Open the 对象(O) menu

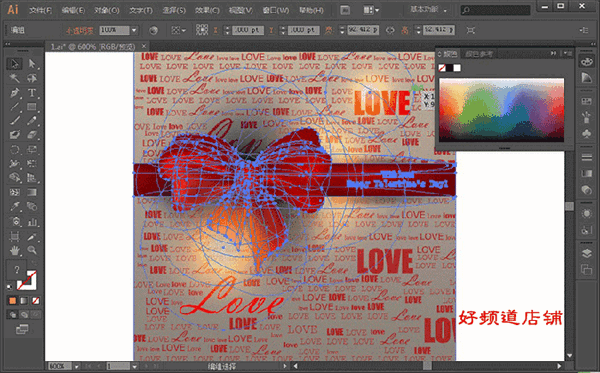[106, 10]
